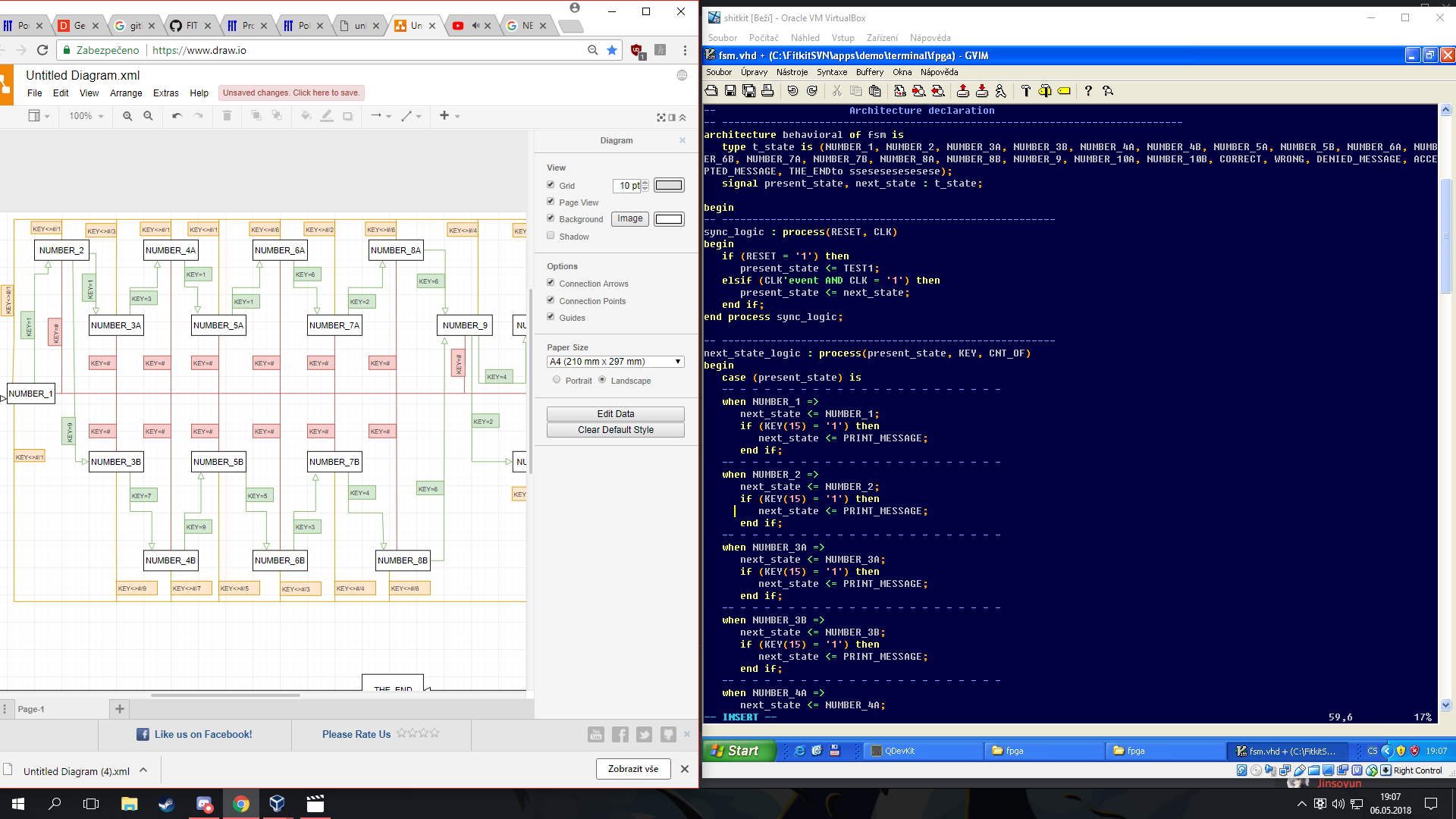Paste clipboard in GVIM toolbar
This screenshot has height=819, width=1456.
[x=875, y=91]
